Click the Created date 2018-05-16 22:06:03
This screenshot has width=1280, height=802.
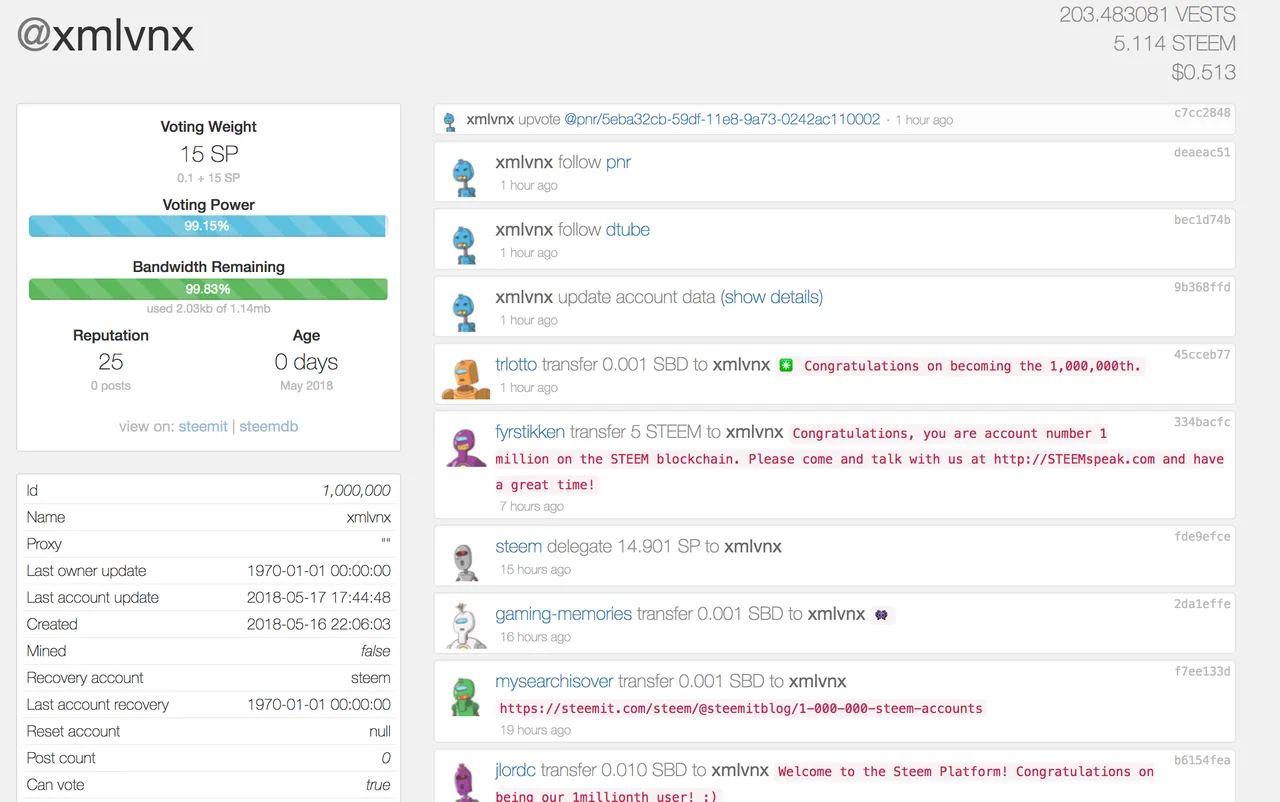coord(319,624)
